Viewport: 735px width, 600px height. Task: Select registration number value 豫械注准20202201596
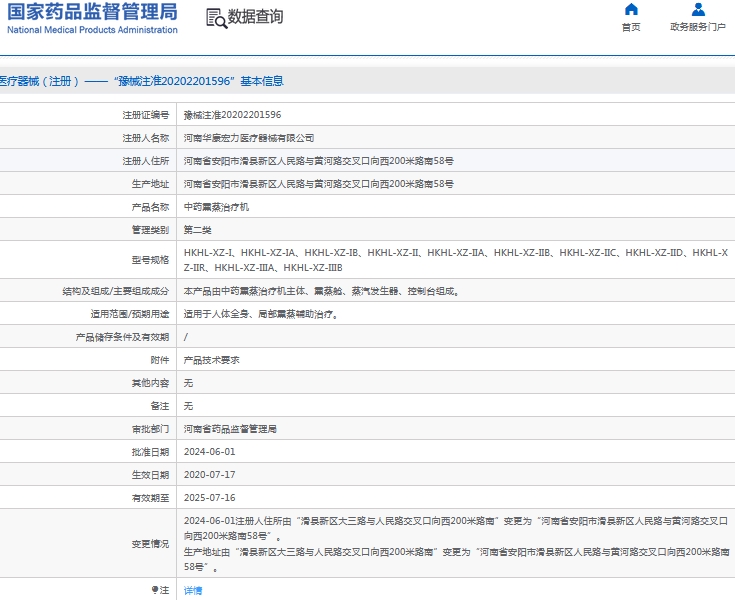coord(232,115)
